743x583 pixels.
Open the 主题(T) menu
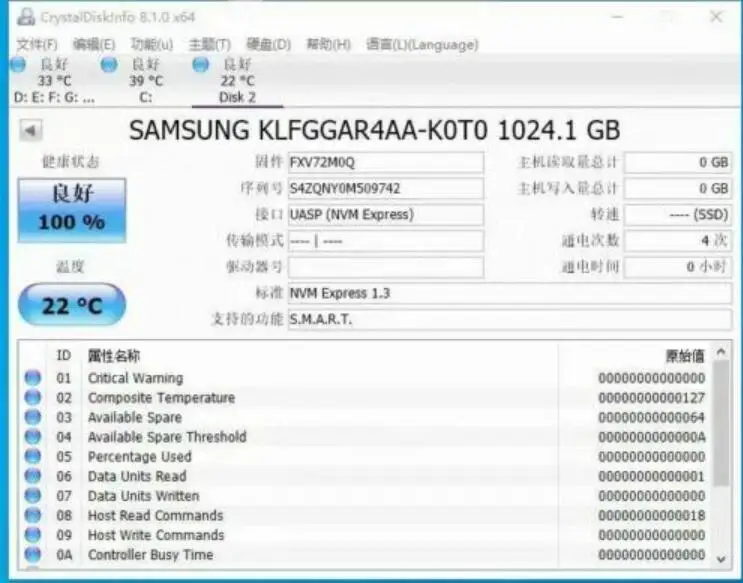pos(210,45)
